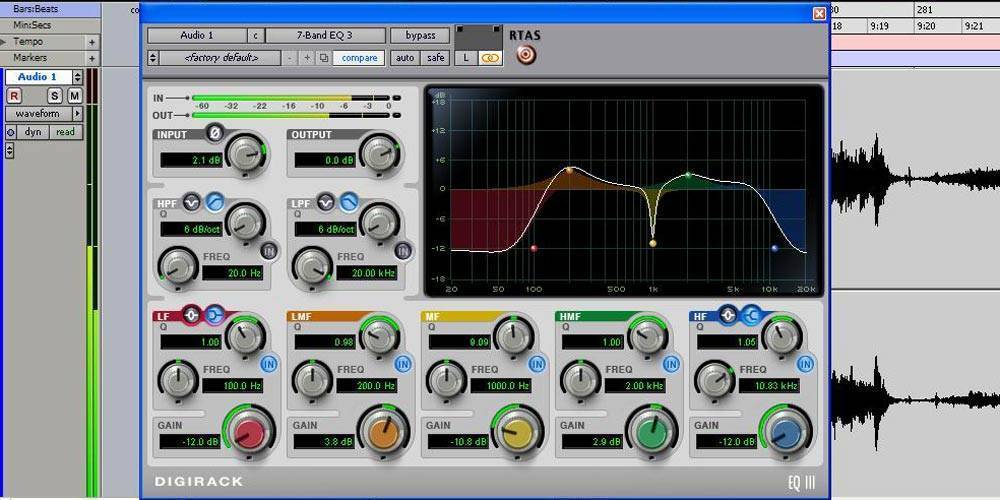Click the blue HF point on EQ graph

[x=775, y=248]
